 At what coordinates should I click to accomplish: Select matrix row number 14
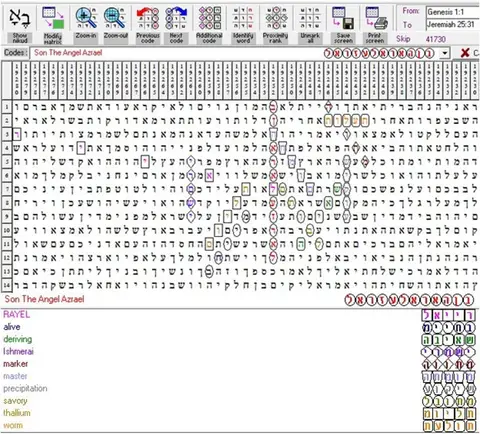tap(7, 285)
